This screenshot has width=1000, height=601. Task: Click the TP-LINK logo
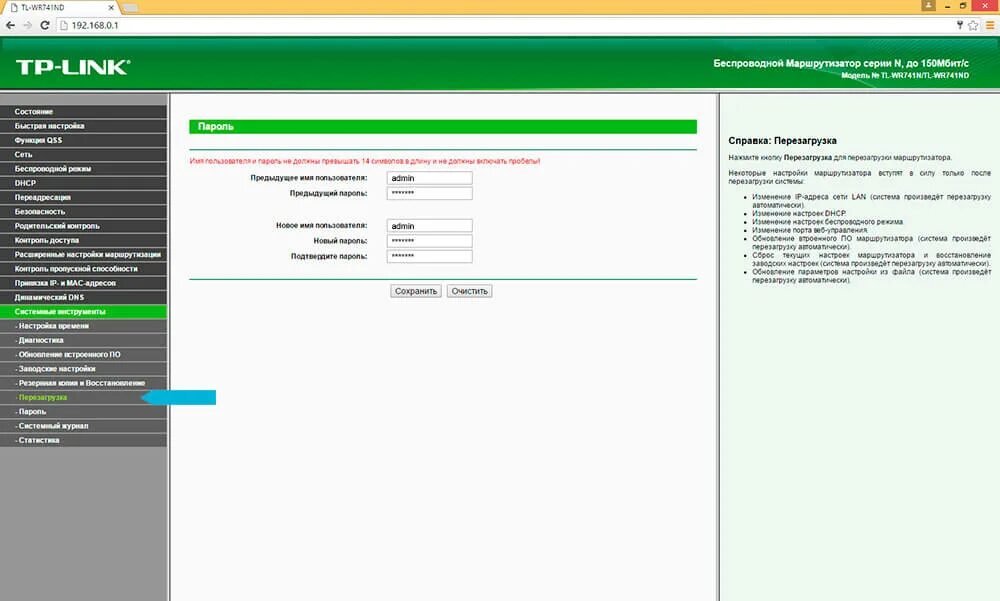[x=73, y=67]
